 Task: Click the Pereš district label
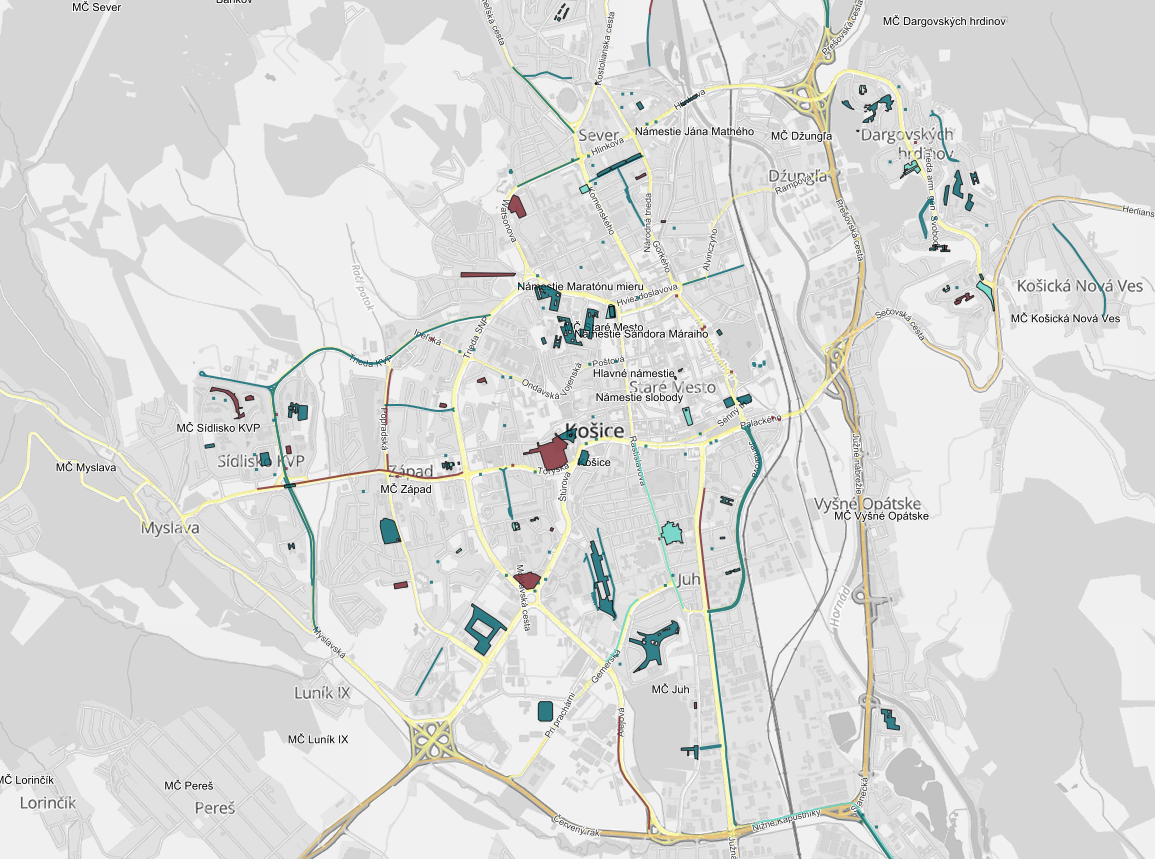tap(214, 807)
